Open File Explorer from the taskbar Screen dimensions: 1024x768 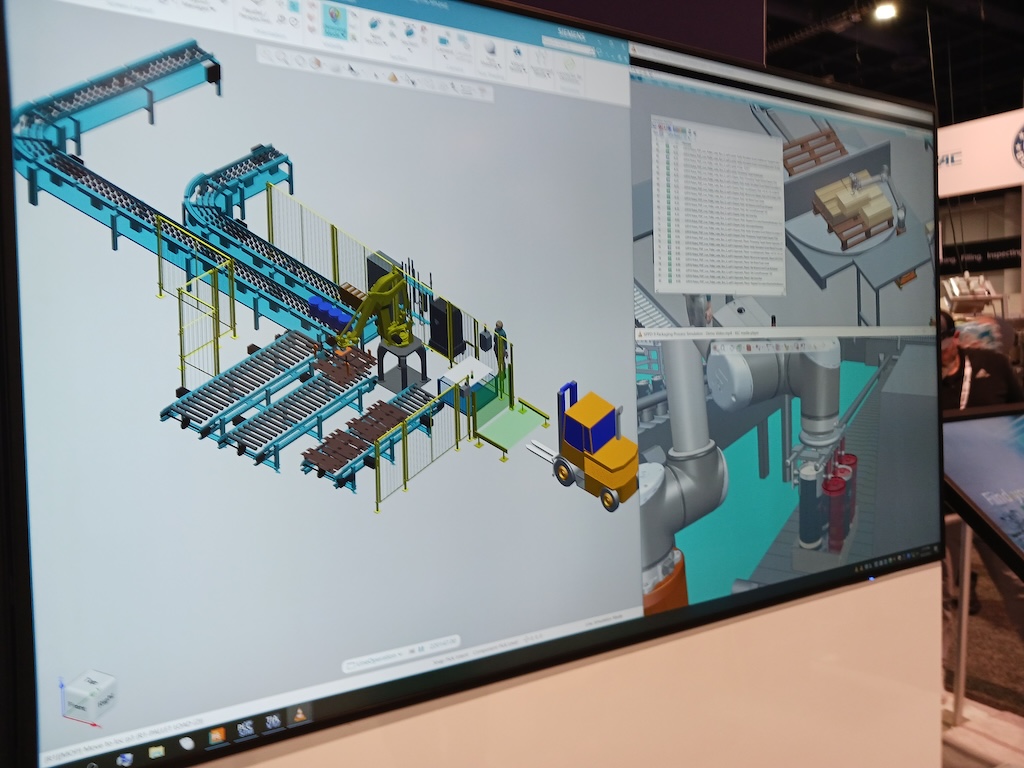156,752
